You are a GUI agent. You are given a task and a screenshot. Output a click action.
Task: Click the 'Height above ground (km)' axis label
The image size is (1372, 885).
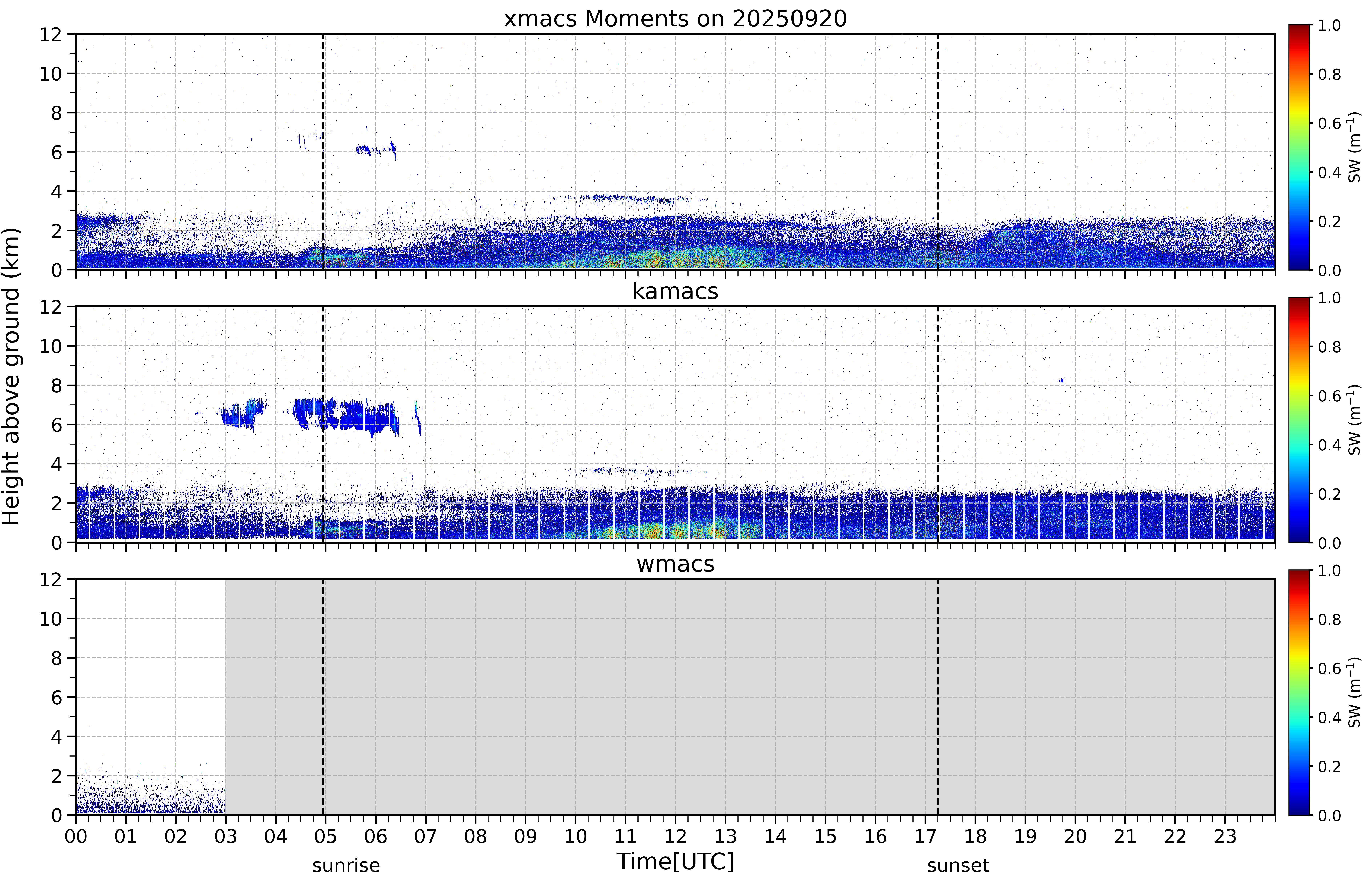coord(11,376)
